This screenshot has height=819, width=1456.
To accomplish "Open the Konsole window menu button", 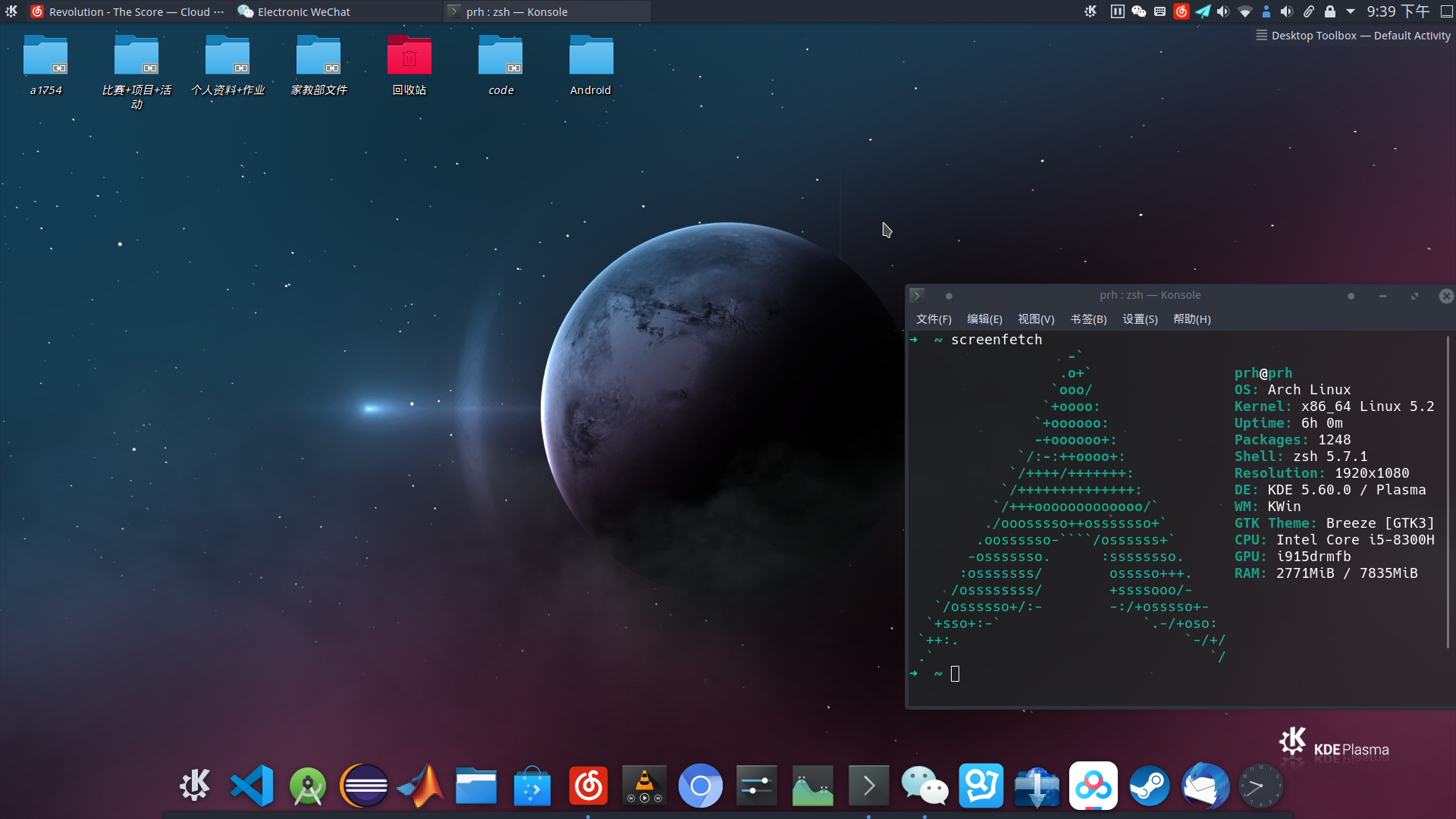I will (x=917, y=295).
